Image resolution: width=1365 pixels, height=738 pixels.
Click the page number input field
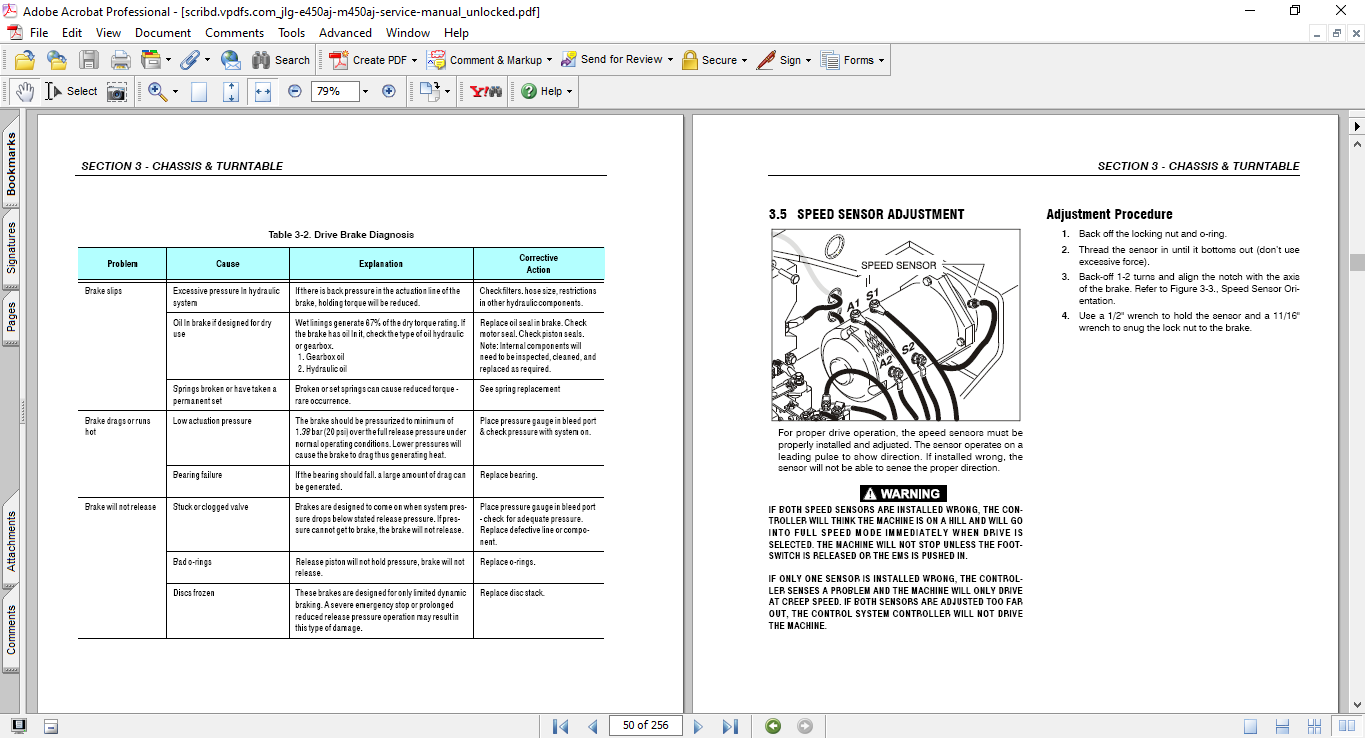(x=645, y=726)
